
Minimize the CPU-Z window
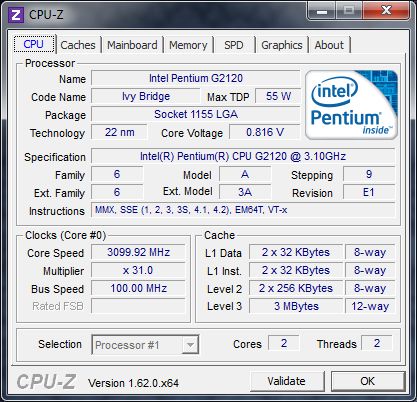point(322,11)
